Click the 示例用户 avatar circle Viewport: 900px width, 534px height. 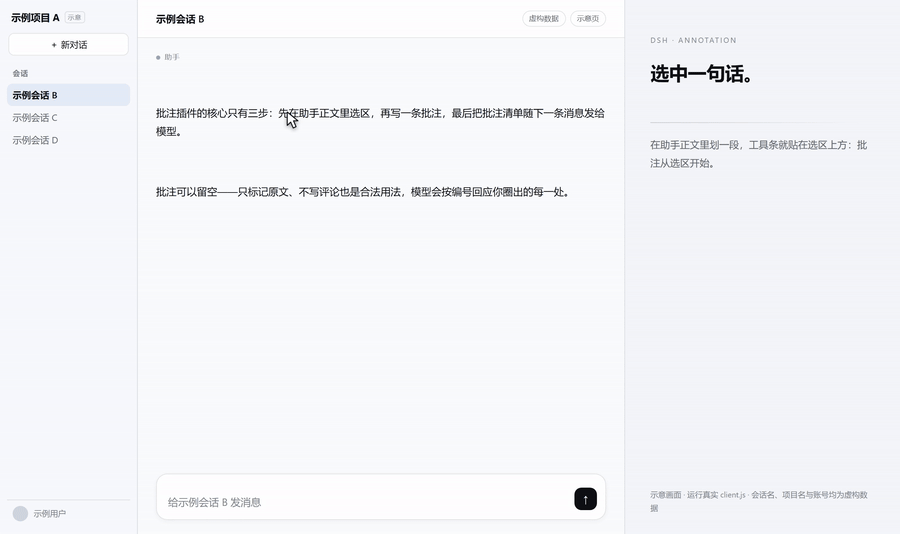click(x=20, y=513)
